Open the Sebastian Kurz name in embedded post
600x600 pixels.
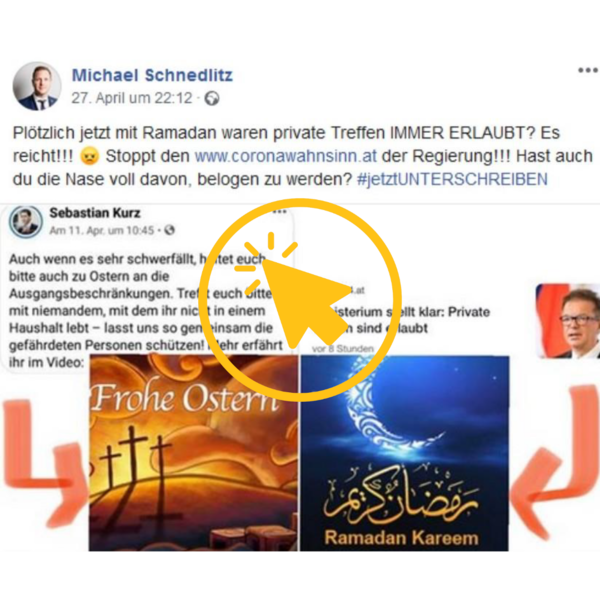95,213
